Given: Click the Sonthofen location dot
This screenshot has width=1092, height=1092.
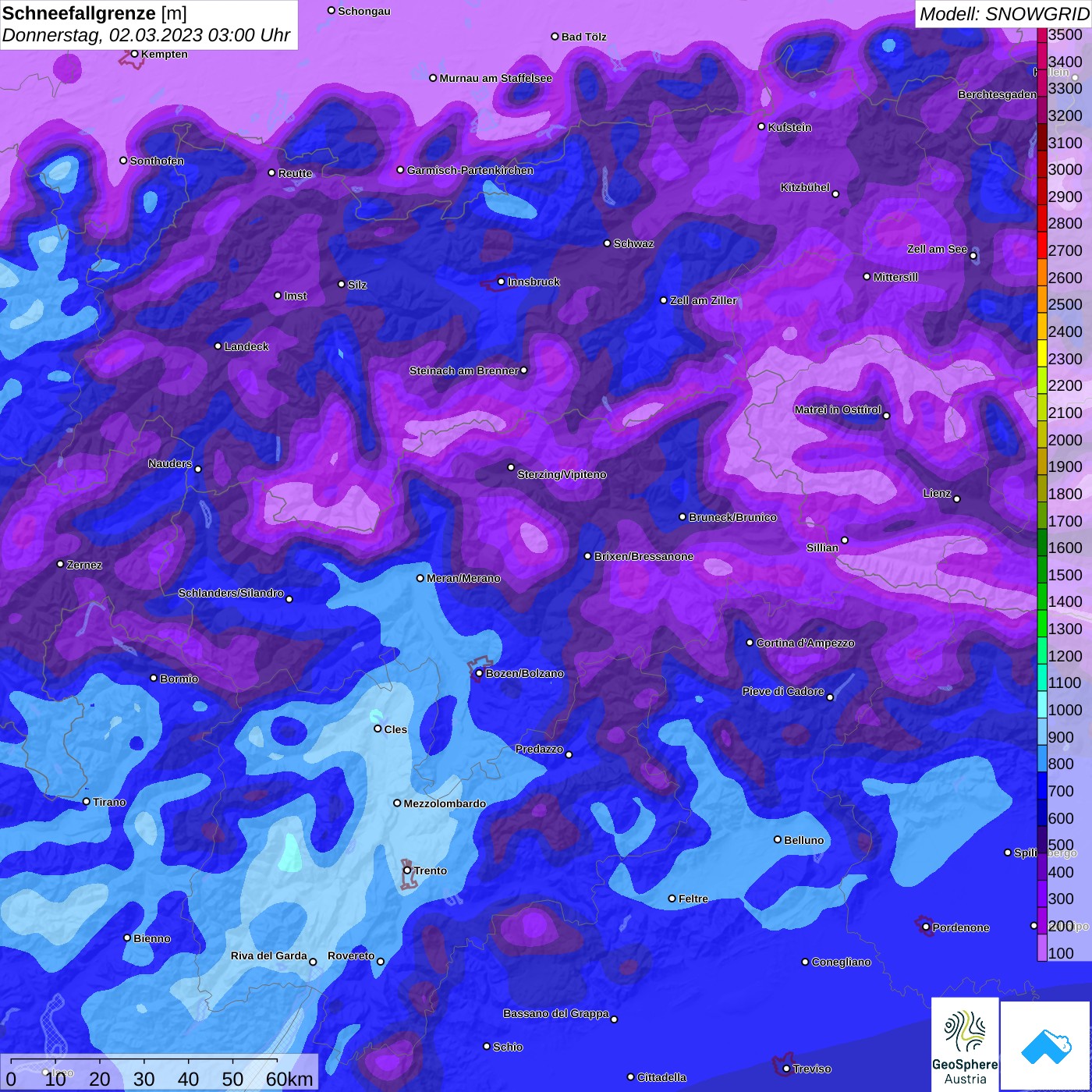Looking at the screenshot, I should (123, 161).
